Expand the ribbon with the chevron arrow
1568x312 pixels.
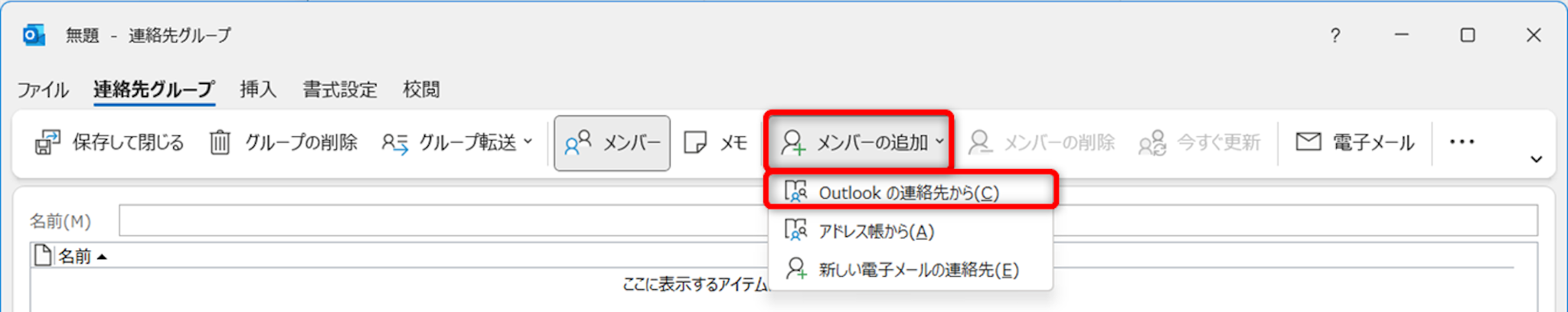[1536, 159]
